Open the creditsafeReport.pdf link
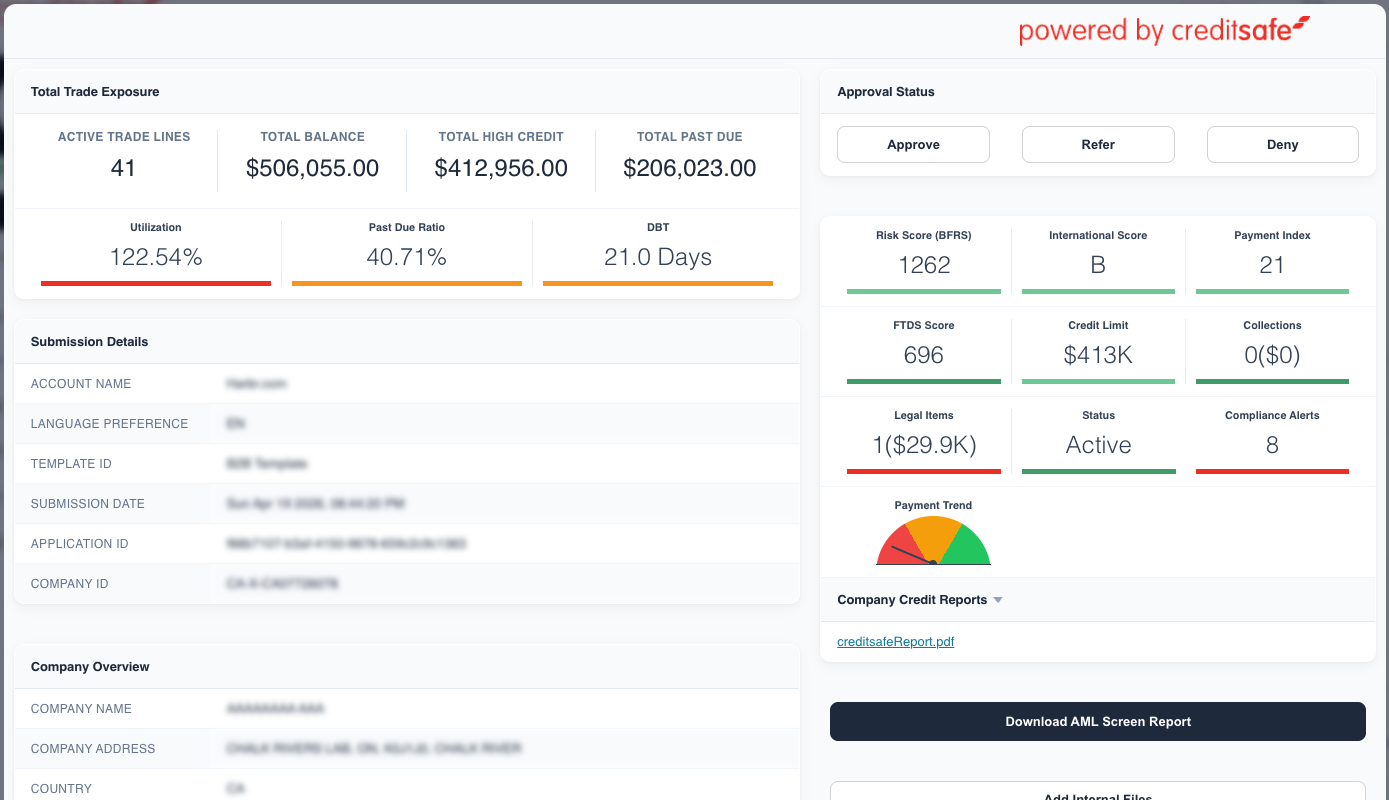This screenshot has height=800, width=1389. coord(895,642)
